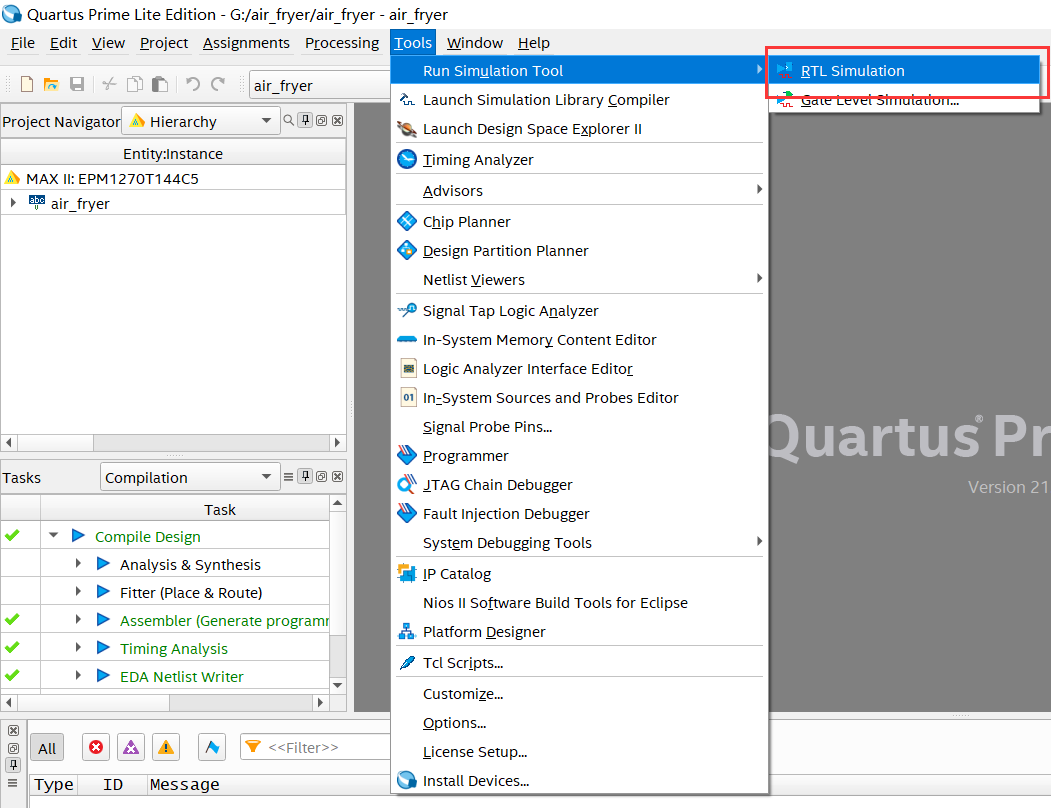Filter messages by error red icon
The image size is (1051, 808).
(x=96, y=747)
